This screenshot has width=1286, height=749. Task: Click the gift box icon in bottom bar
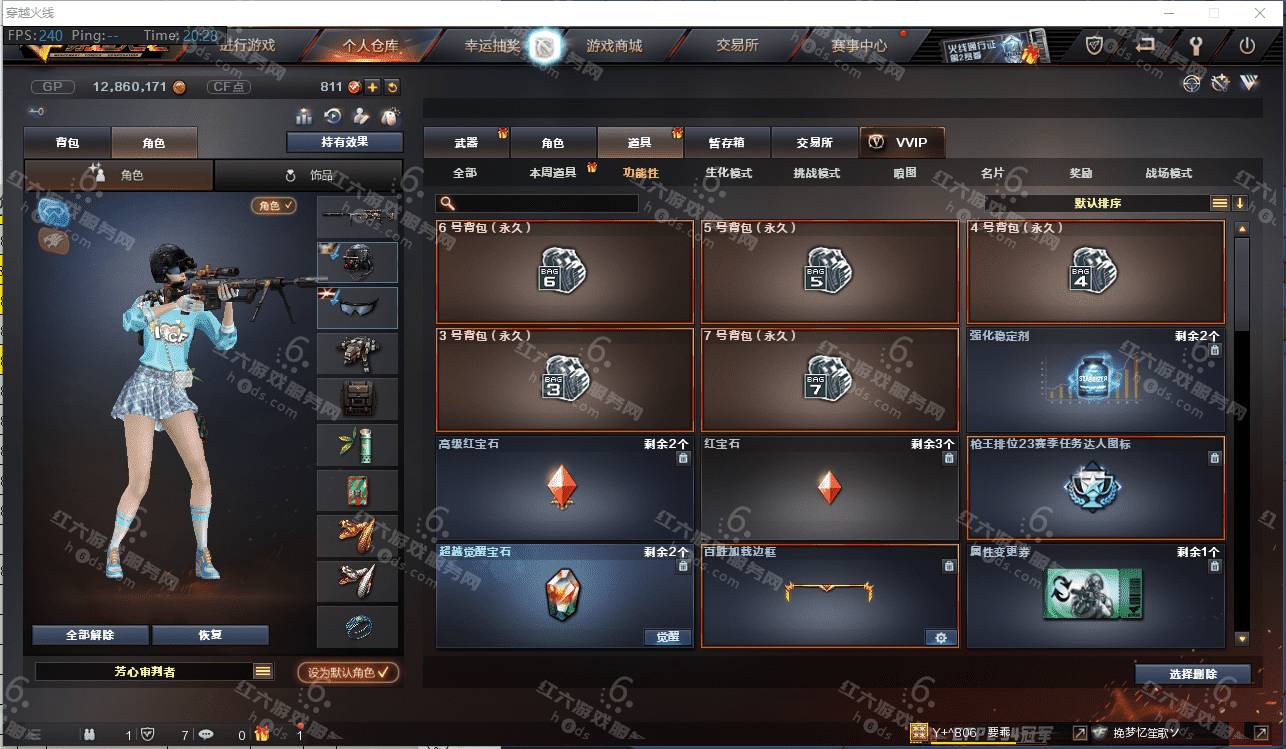(x=262, y=734)
